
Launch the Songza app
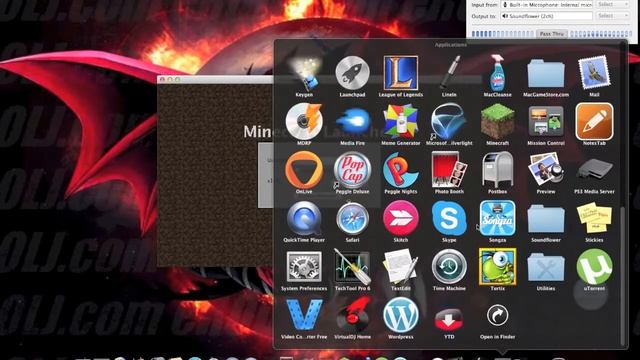click(497, 218)
